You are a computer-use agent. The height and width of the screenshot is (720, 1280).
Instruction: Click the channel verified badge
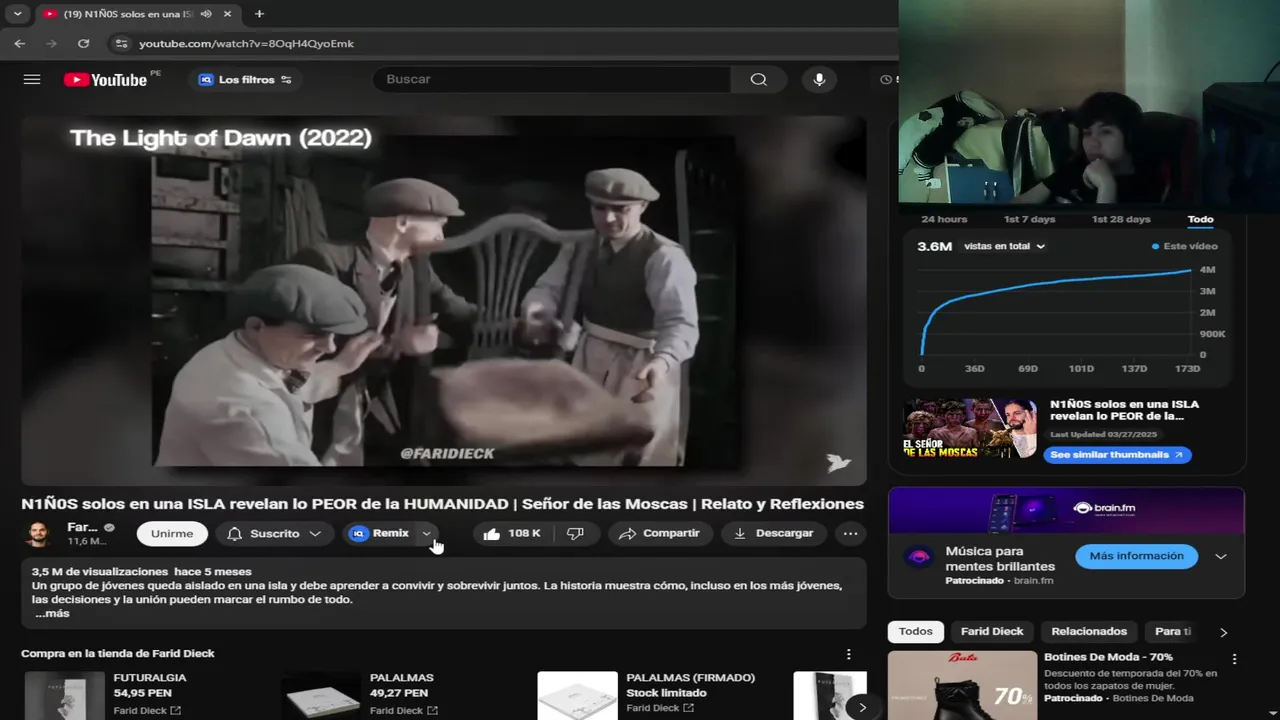109,527
